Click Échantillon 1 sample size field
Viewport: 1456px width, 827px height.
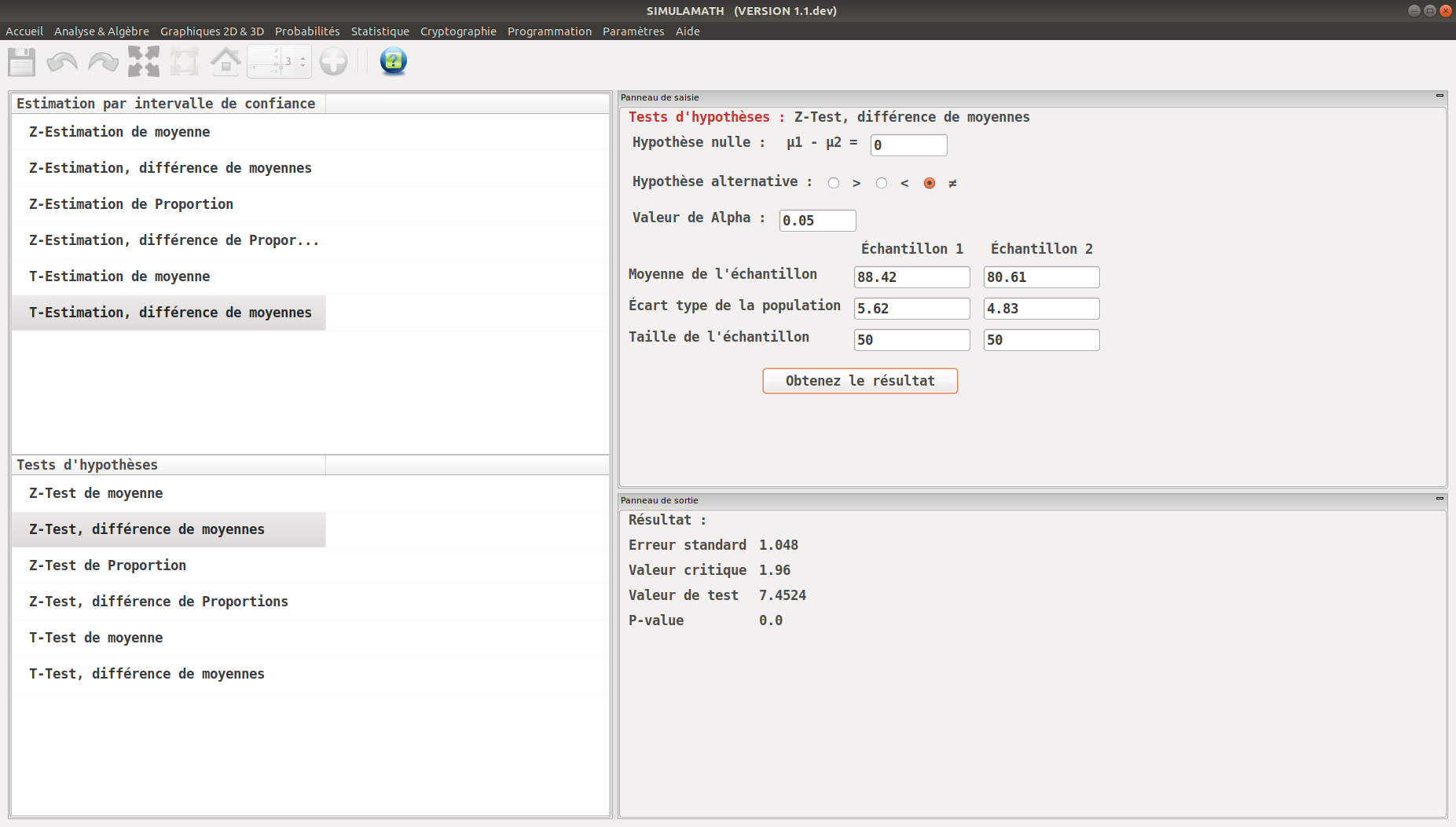tap(911, 340)
